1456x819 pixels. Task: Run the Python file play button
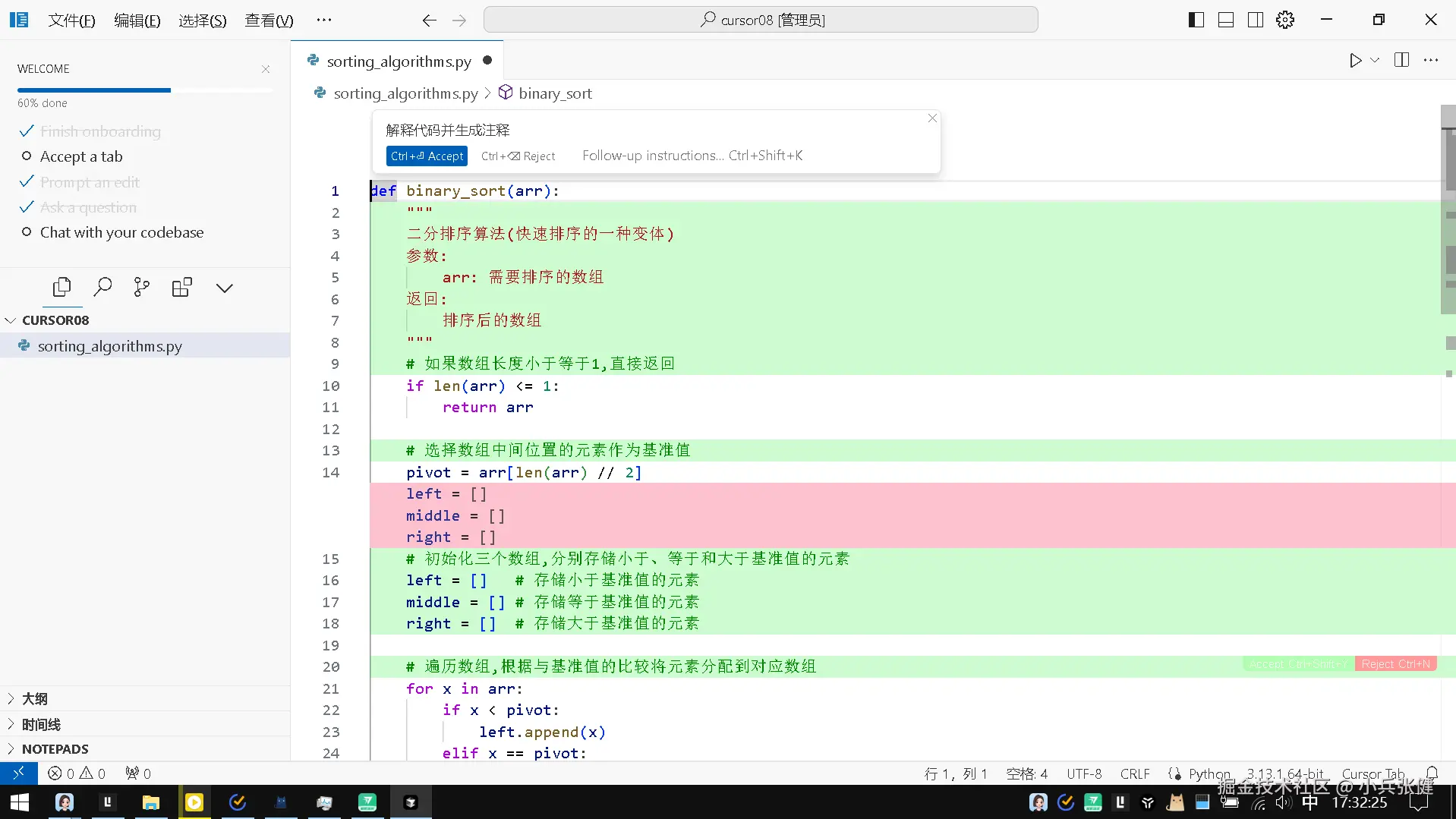(x=1355, y=61)
